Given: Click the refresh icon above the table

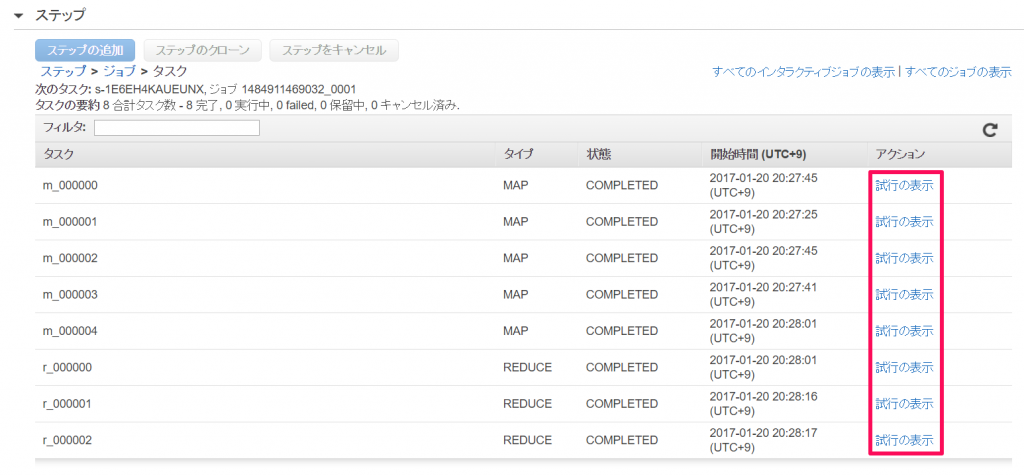Looking at the screenshot, I should [x=990, y=129].
